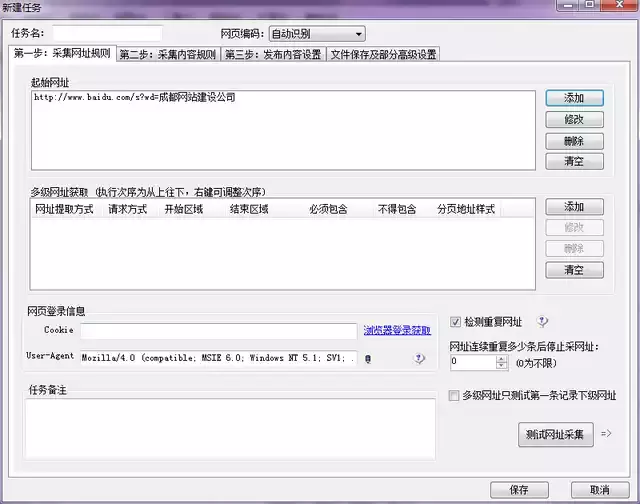Click 保存 button
Viewport: 640px width, 504px height.
pos(519,490)
